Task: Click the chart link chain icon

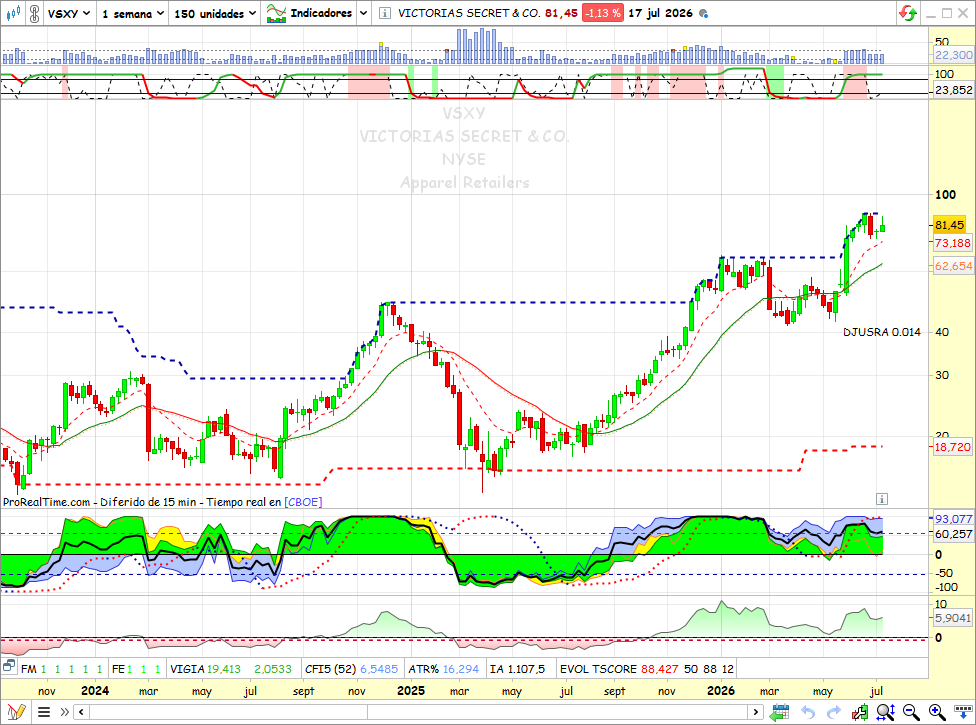Action: pyautogui.click(x=35, y=13)
